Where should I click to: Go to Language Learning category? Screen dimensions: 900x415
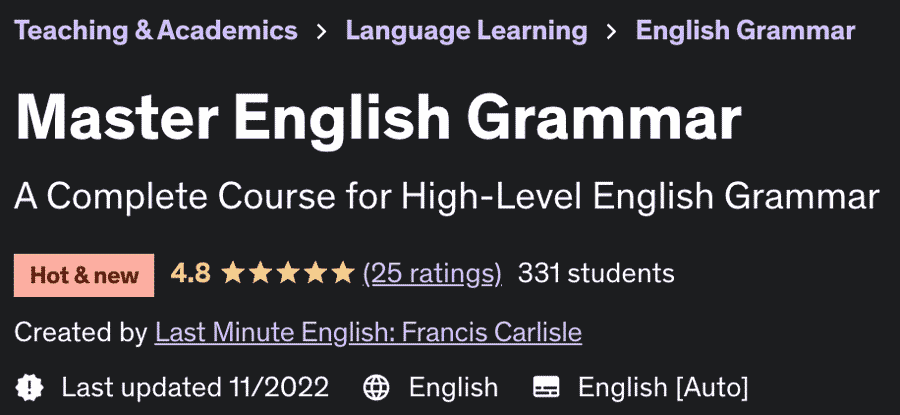click(x=467, y=30)
